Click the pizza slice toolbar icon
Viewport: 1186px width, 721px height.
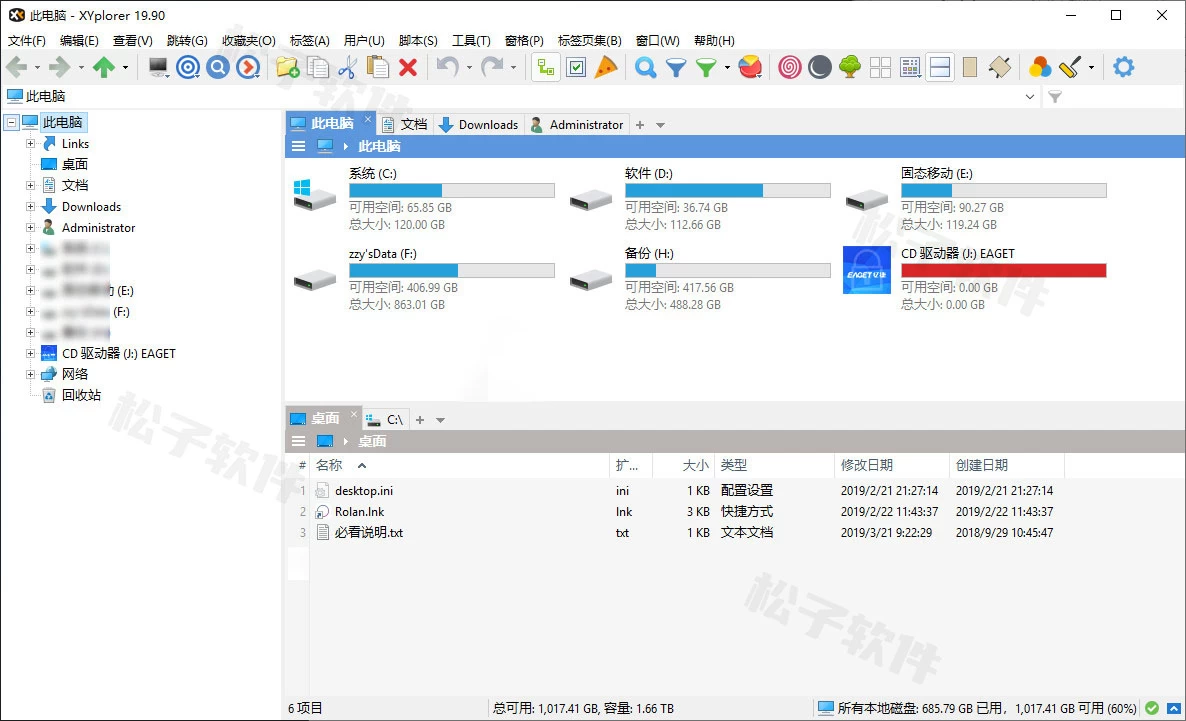[x=606, y=67]
